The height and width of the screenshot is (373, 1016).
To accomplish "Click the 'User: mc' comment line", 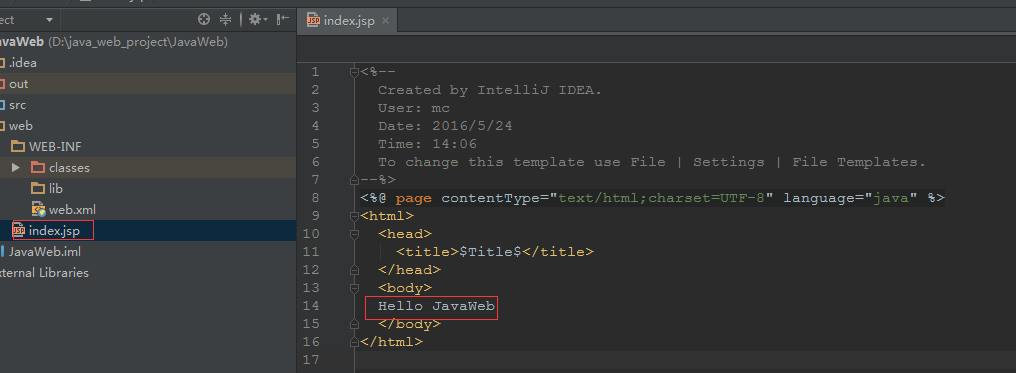I will (414, 108).
